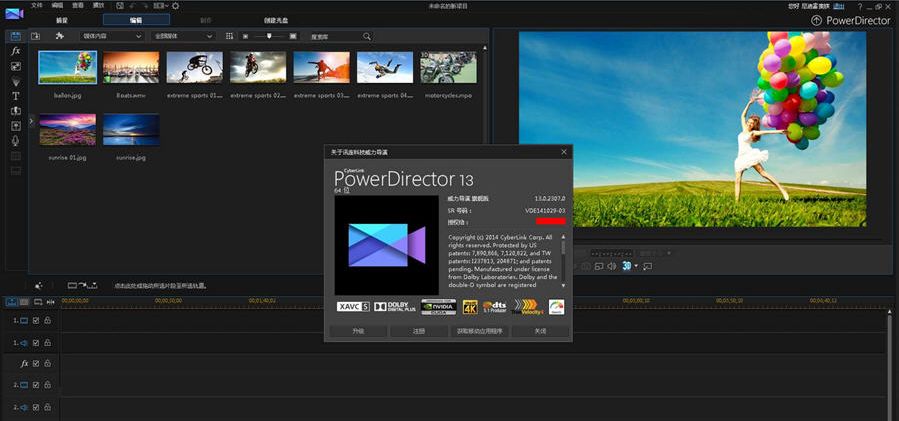Open the 文件 File menu
Viewport: 899px width, 421px height.
point(37,6)
